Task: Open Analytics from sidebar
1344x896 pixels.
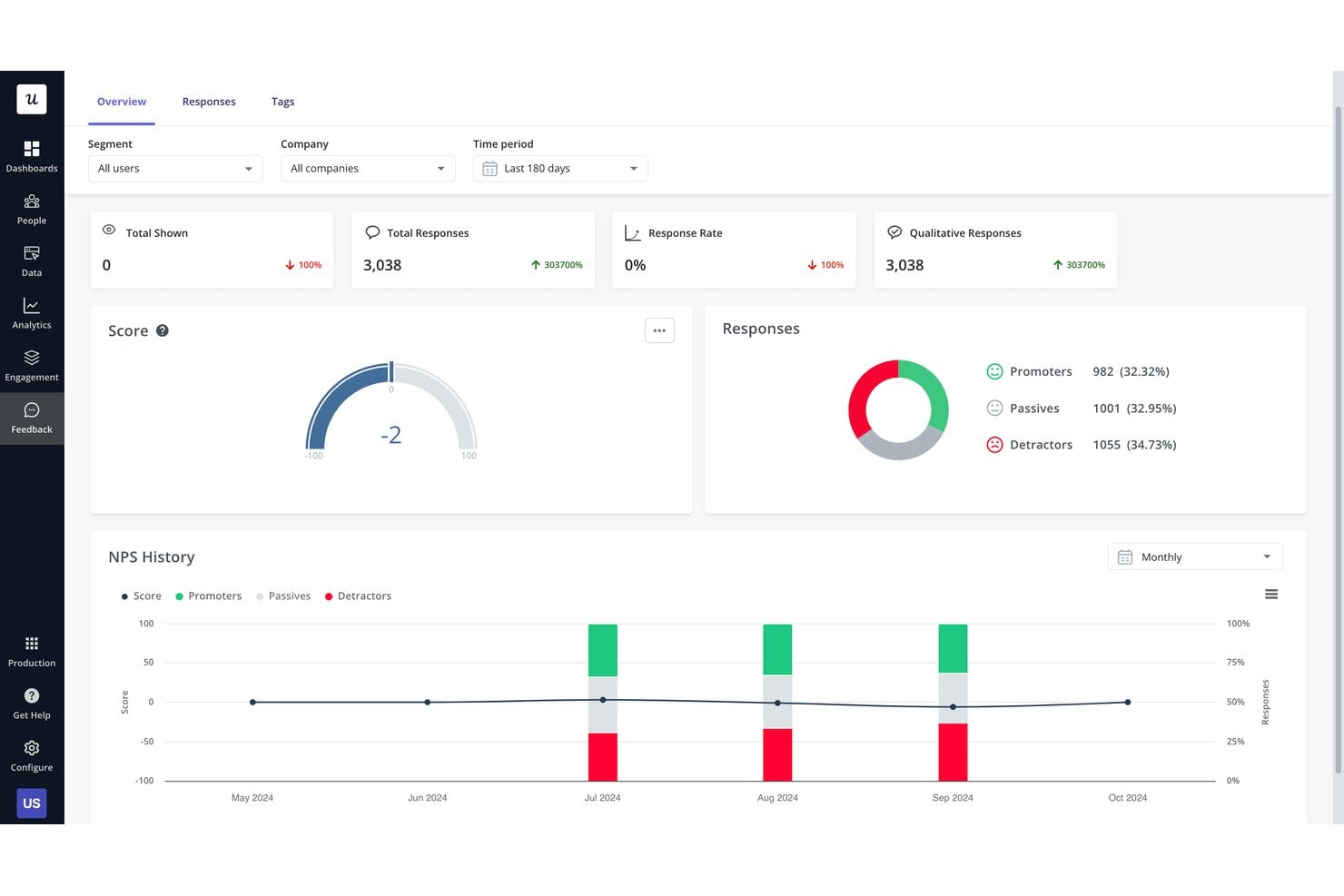Action: [32, 313]
